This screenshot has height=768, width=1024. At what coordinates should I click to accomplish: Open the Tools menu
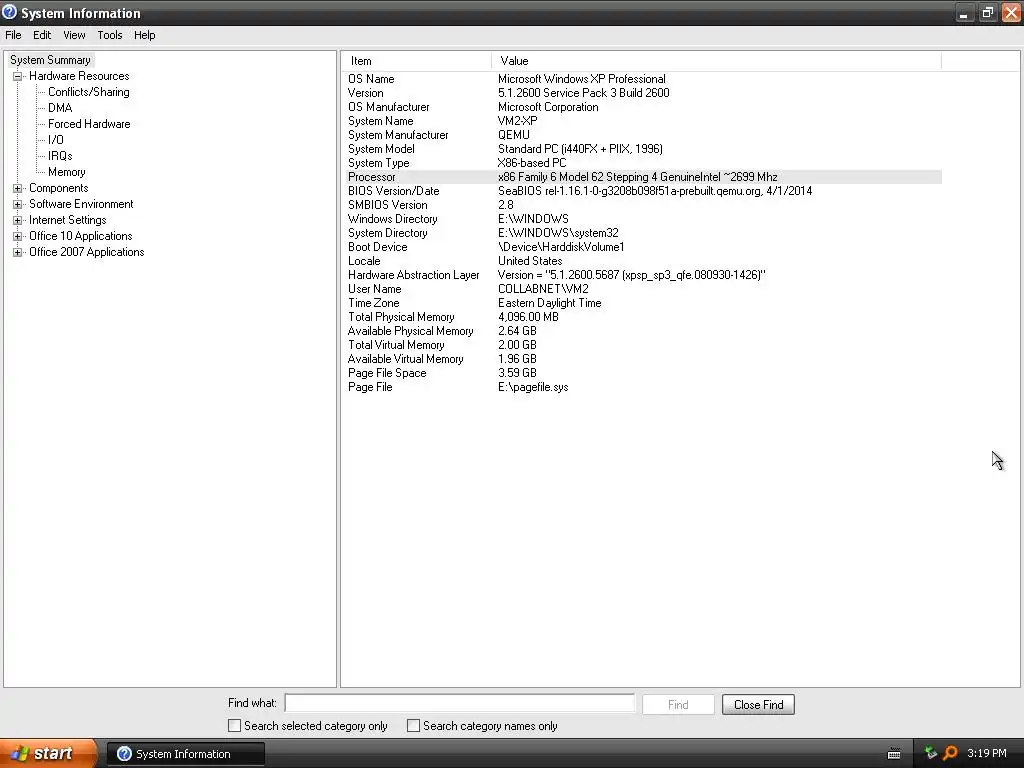click(x=110, y=35)
